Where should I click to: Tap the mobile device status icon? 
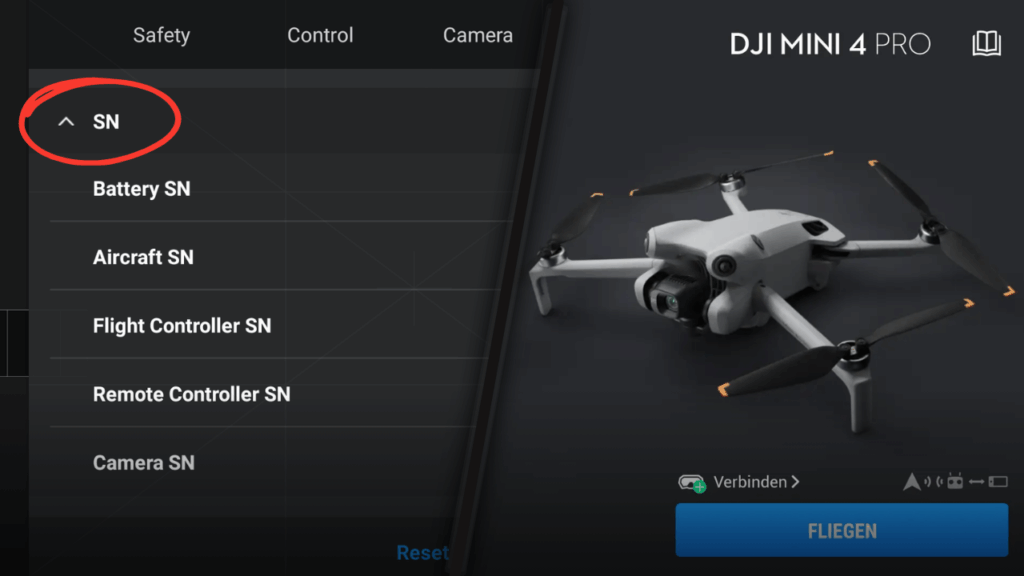[x=998, y=482]
